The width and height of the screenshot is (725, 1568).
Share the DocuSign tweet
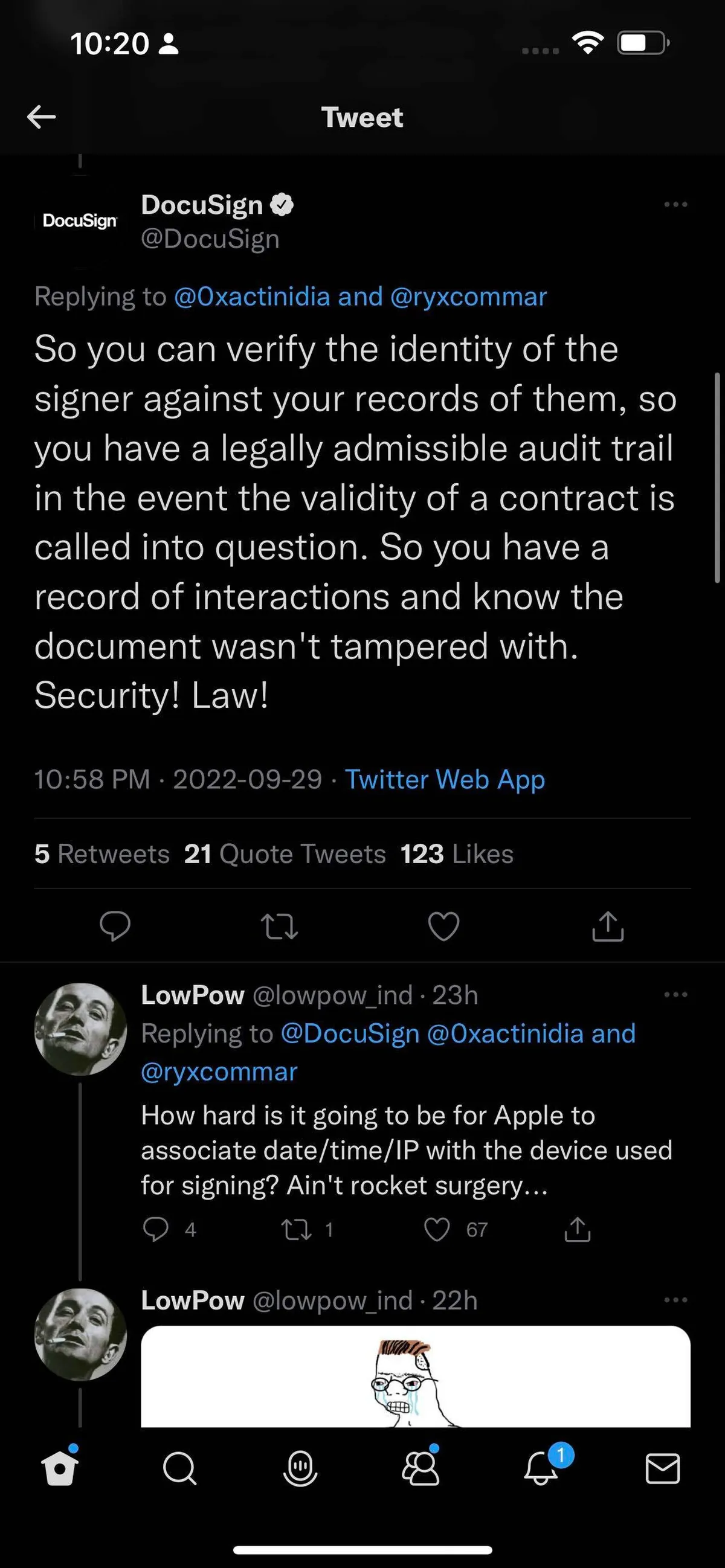[x=608, y=926]
